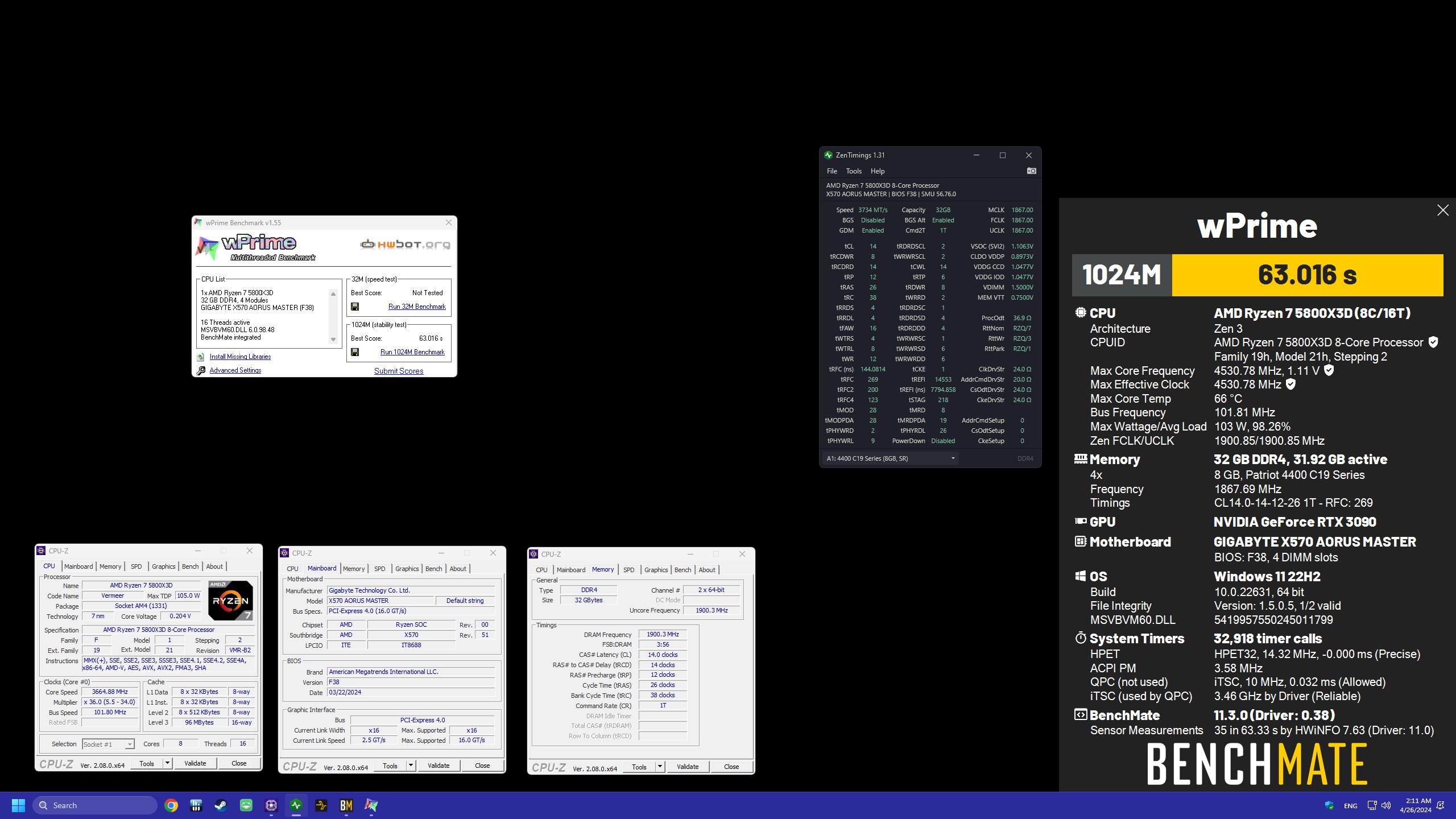Click the Speed 3734 MT/s value in ZenTimings
This screenshot has height=819, width=1456.
(x=872, y=210)
